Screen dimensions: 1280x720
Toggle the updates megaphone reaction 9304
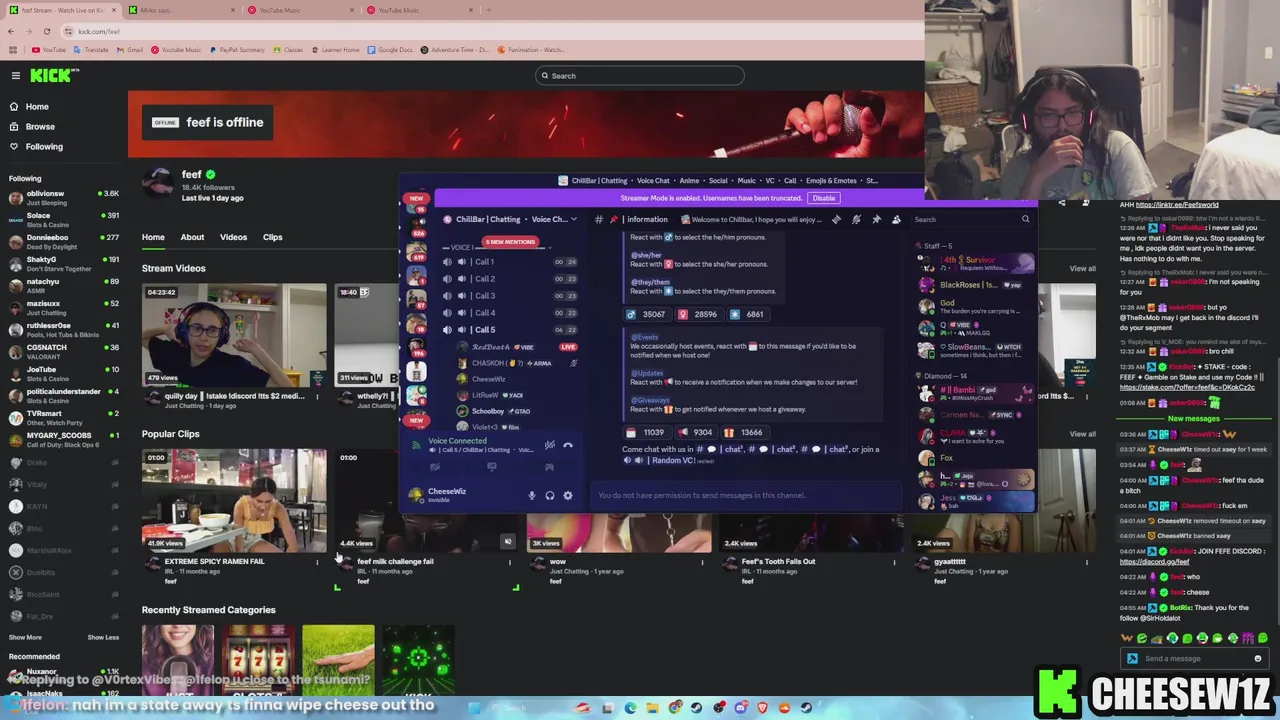[x=696, y=432]
